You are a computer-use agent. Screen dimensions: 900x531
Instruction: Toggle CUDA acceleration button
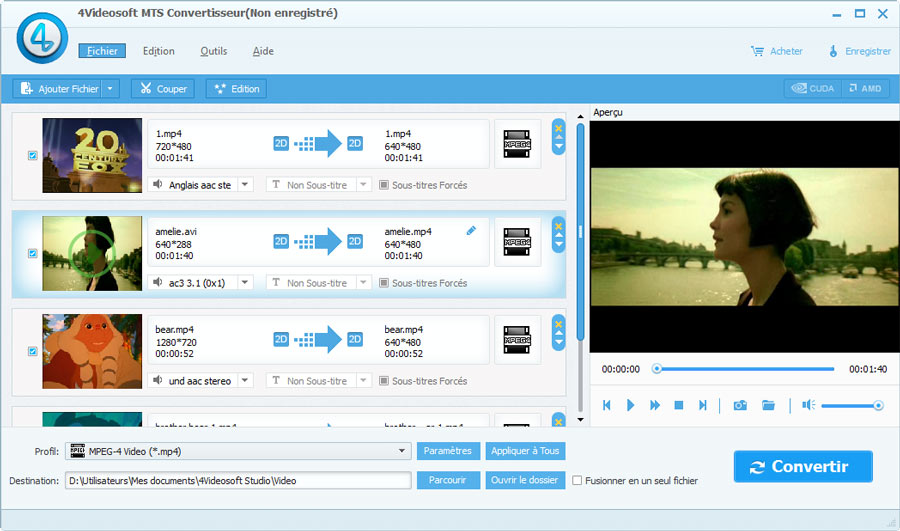[x=812, y=89]
